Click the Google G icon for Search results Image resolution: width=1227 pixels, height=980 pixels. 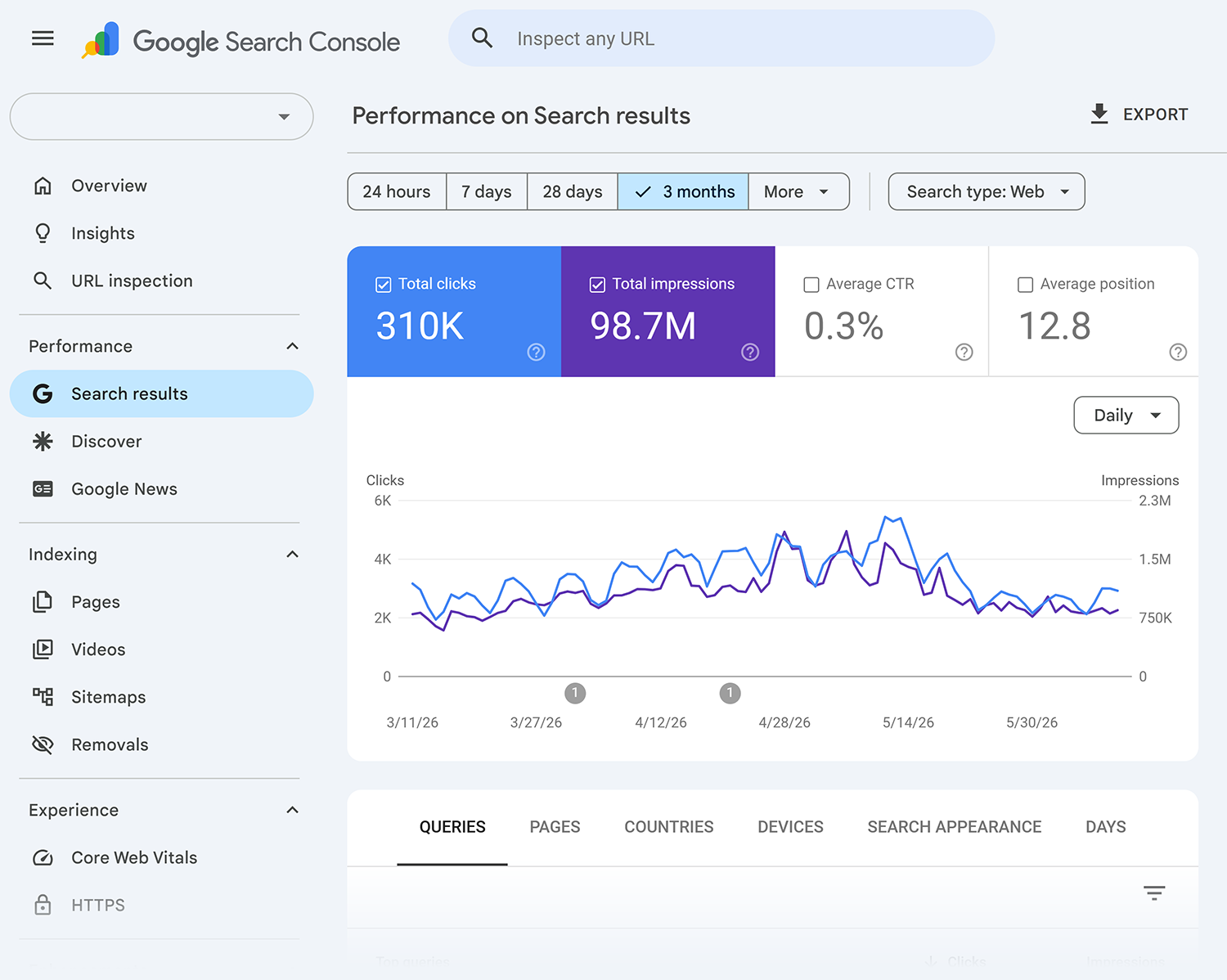click(x=43, y=393)
